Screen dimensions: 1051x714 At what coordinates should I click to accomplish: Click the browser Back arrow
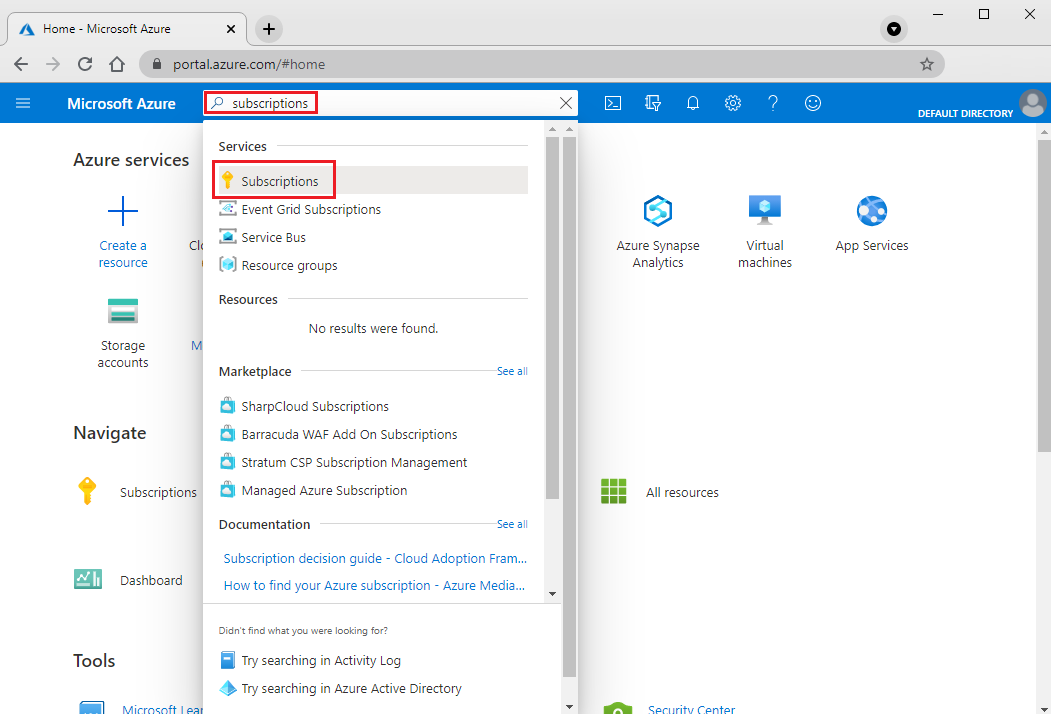[21, 64]
